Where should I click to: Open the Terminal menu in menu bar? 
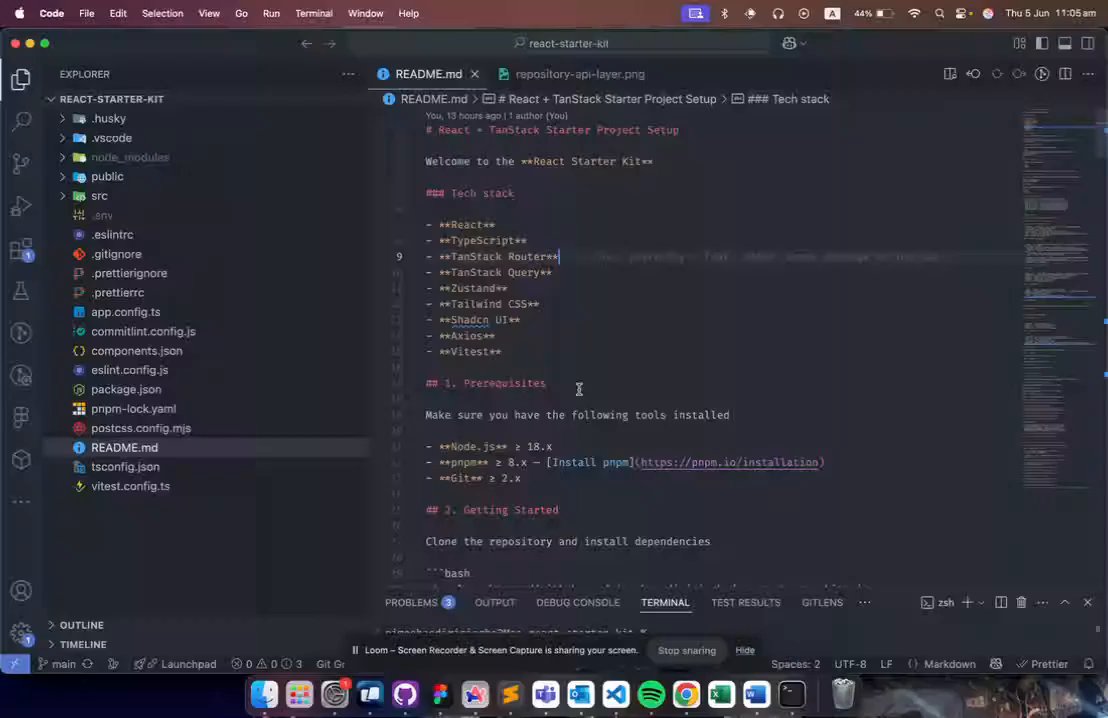click(x=314, y=13)
